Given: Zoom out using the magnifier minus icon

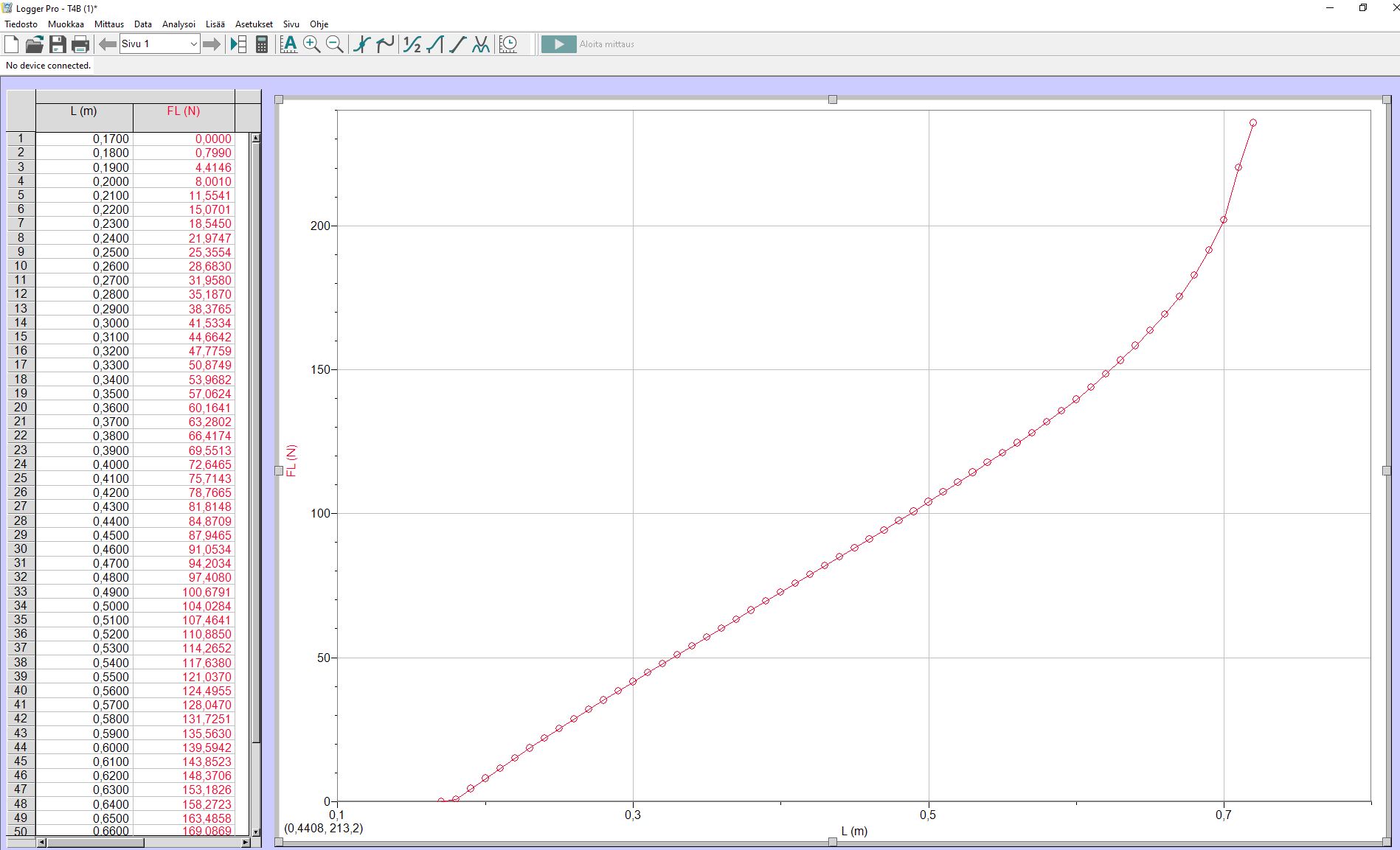Looking at the screenshot, I should [x=335, y=44].
